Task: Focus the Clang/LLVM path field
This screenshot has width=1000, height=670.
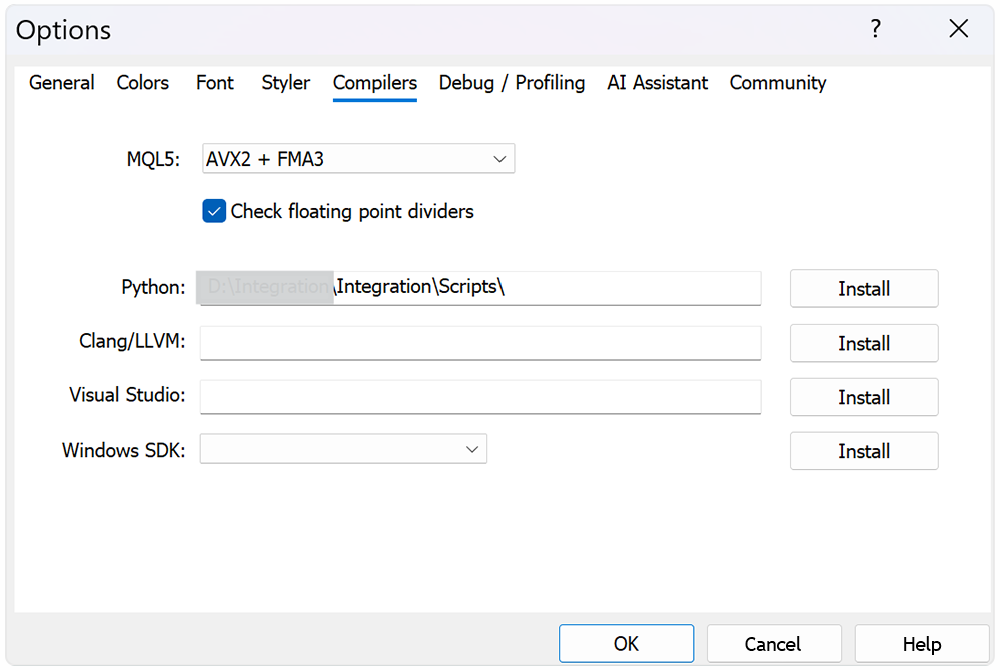Action: coord(480,343)
